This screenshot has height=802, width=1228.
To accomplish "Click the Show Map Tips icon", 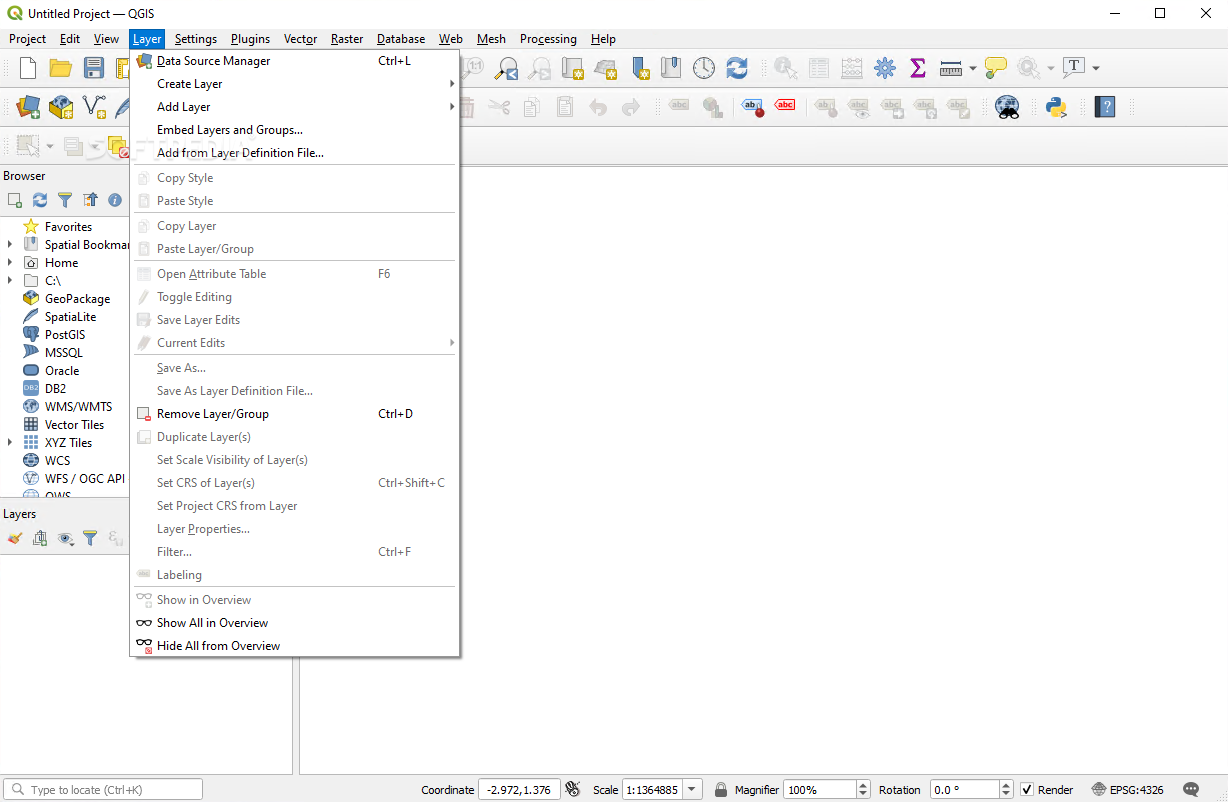I will point(996,68).
